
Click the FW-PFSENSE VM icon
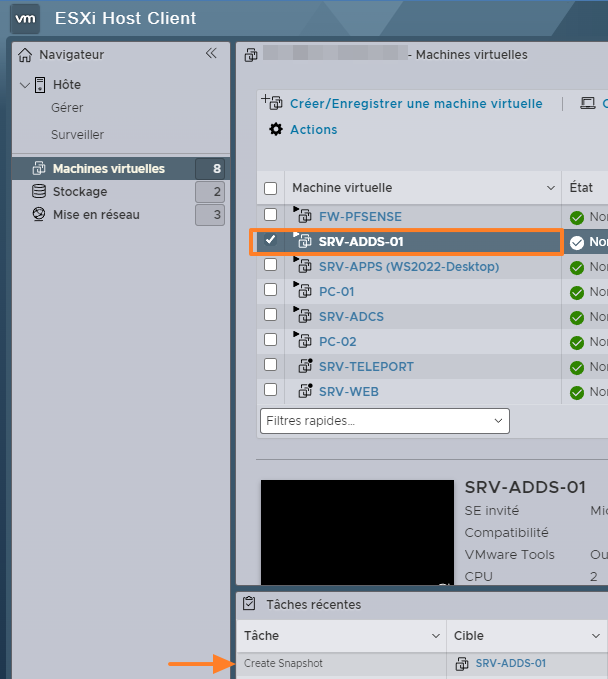click(x=304, y=216)
